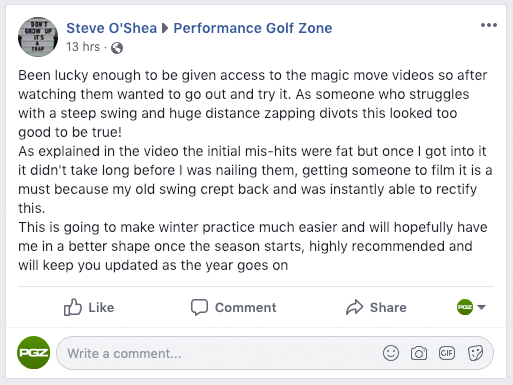This screenshot has width=513, height=385.
Task: Click the Like button label
Action: click(x=101, y=307)
